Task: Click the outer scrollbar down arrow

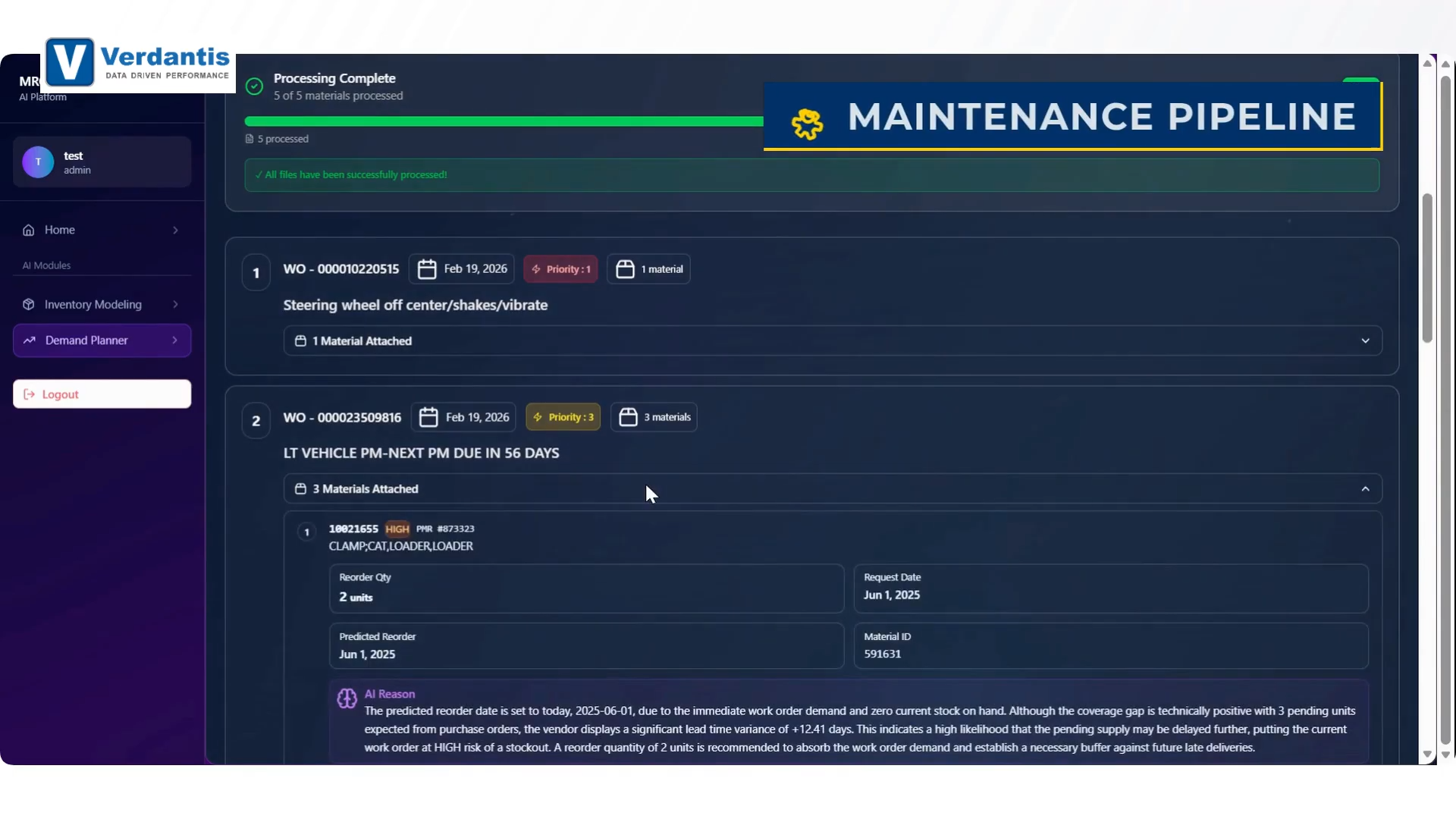Action: pyautogui.click(x=1446, y=755)
